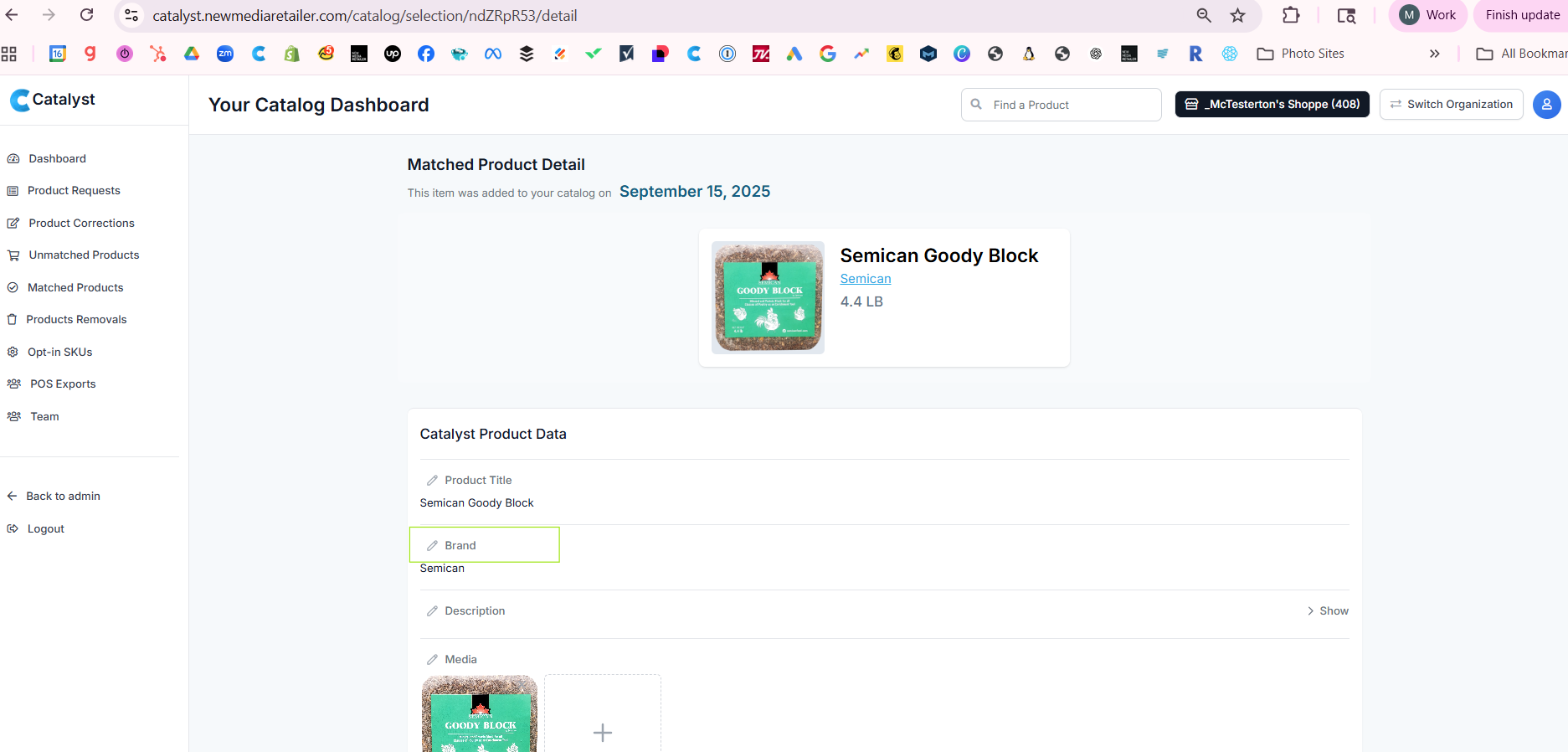The height and width of the screenshot is (752, 1568).
Task: Open the Zoom bookmark
Action: [225, 54]
